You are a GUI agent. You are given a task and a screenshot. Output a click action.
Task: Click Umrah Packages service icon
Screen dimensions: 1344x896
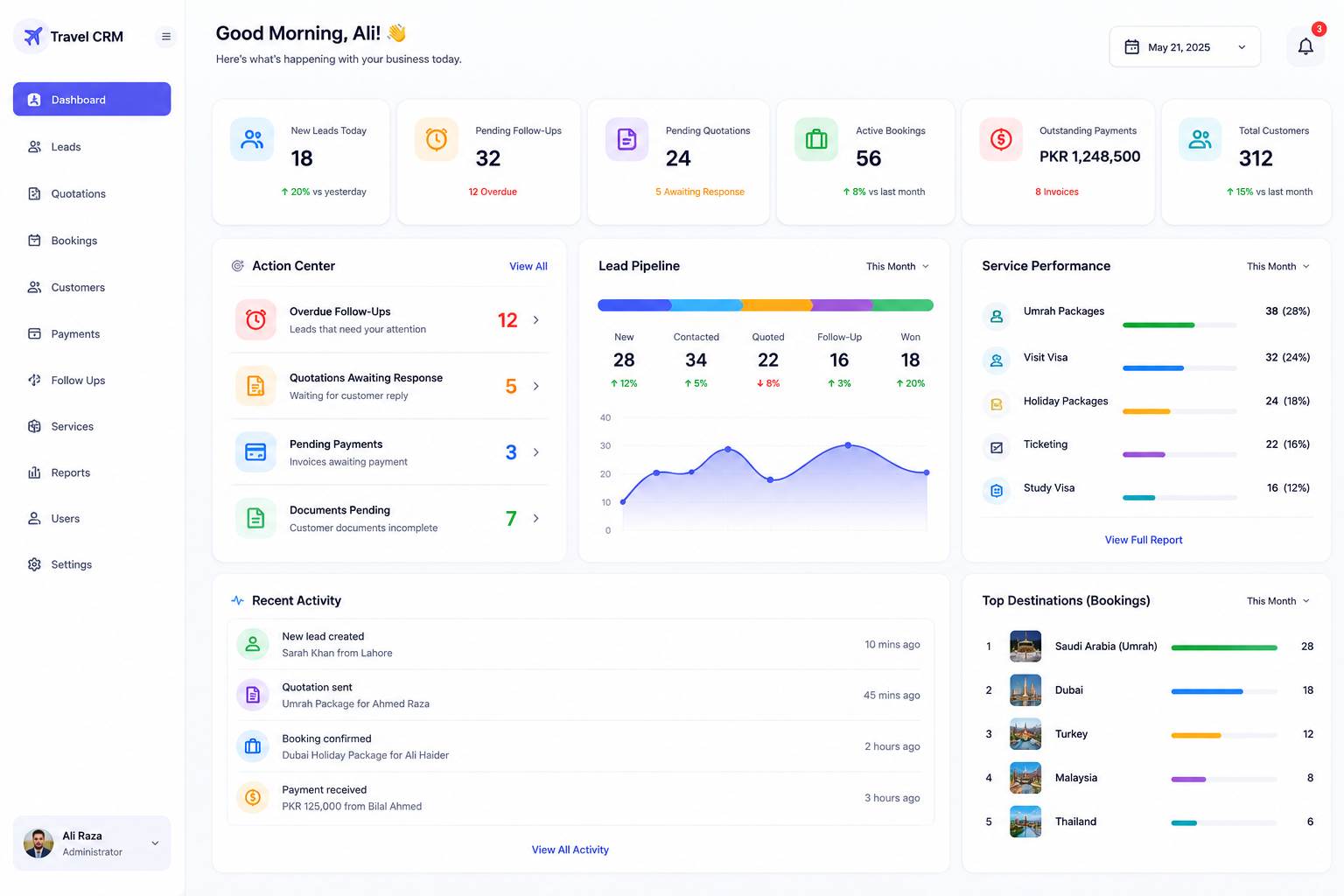(997, 317)
